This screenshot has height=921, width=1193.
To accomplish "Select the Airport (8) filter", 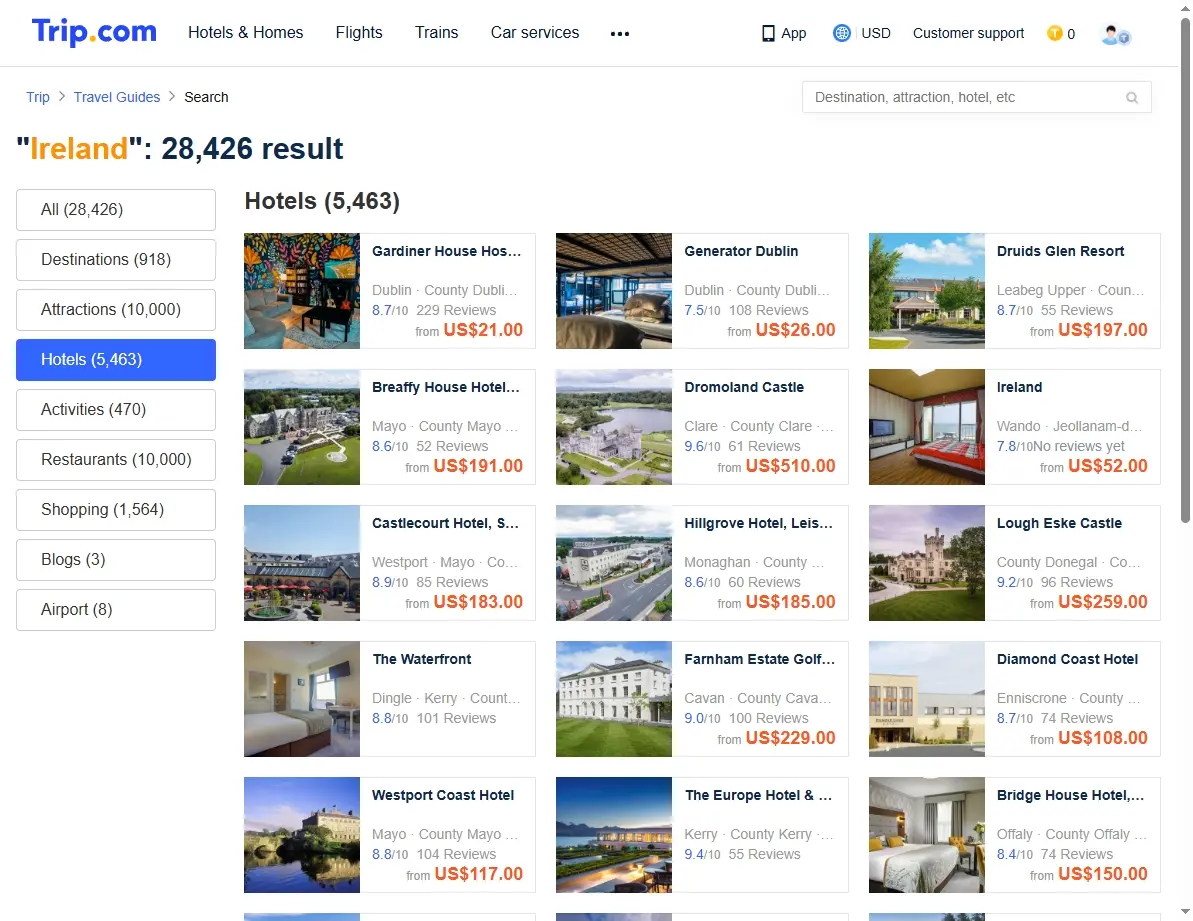I will click(116, 610).
